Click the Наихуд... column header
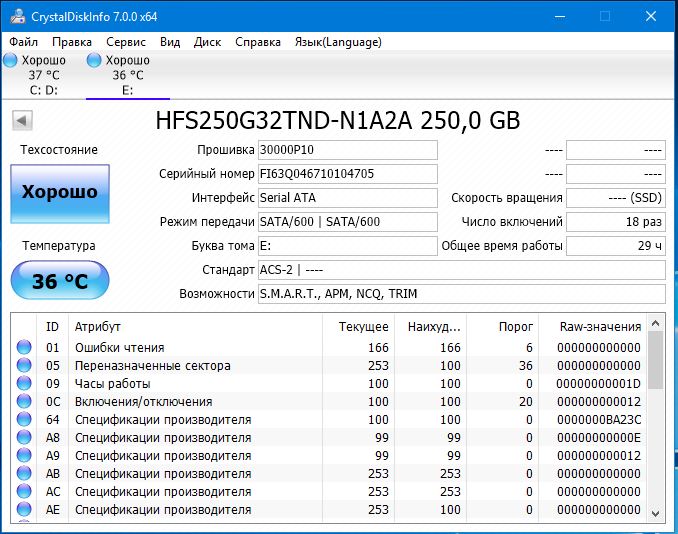Image resolution: width=678 pixels, height=534 pixels. (430, 326)
